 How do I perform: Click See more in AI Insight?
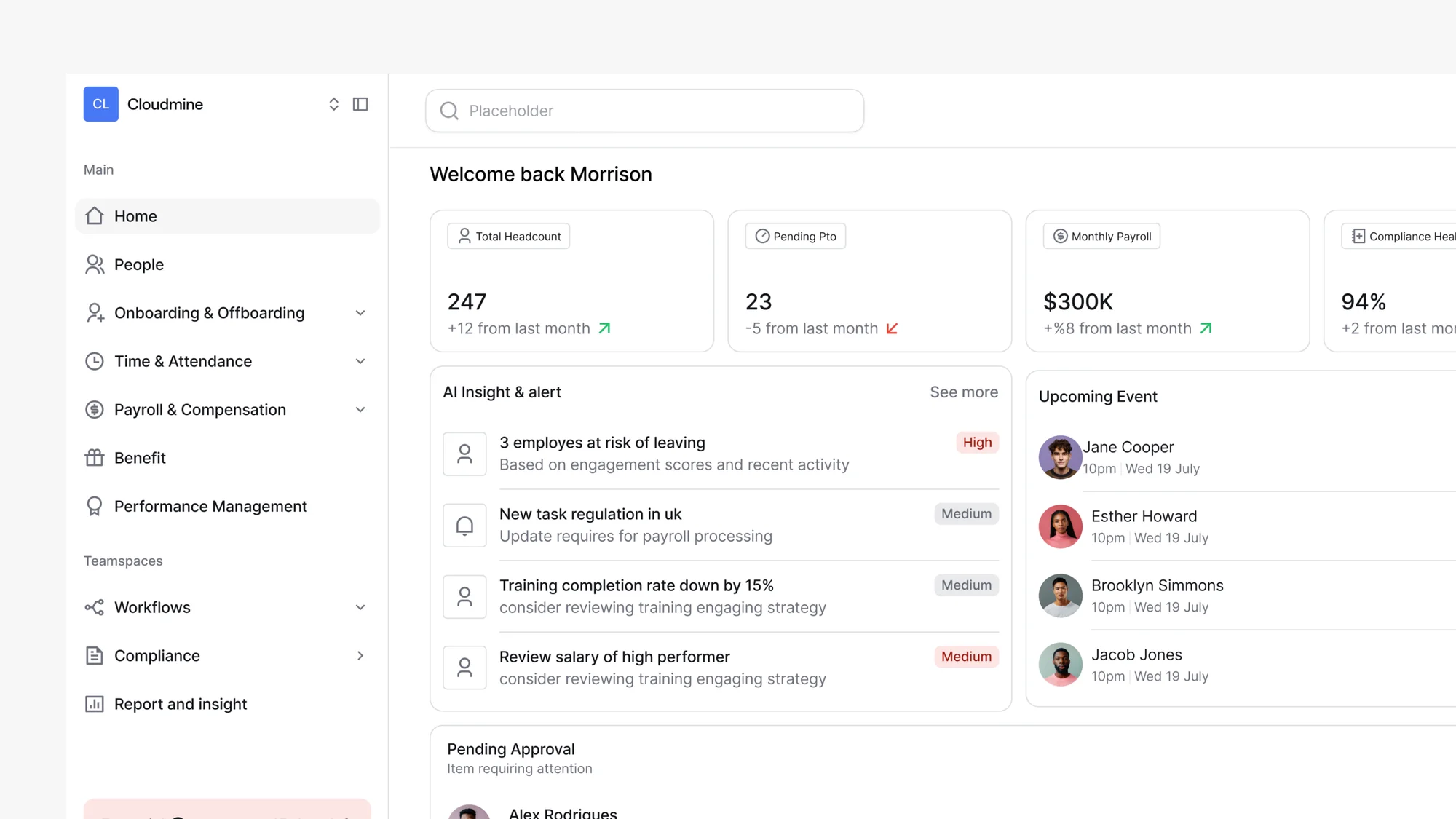pyautogui.click(x=964, y=392)
